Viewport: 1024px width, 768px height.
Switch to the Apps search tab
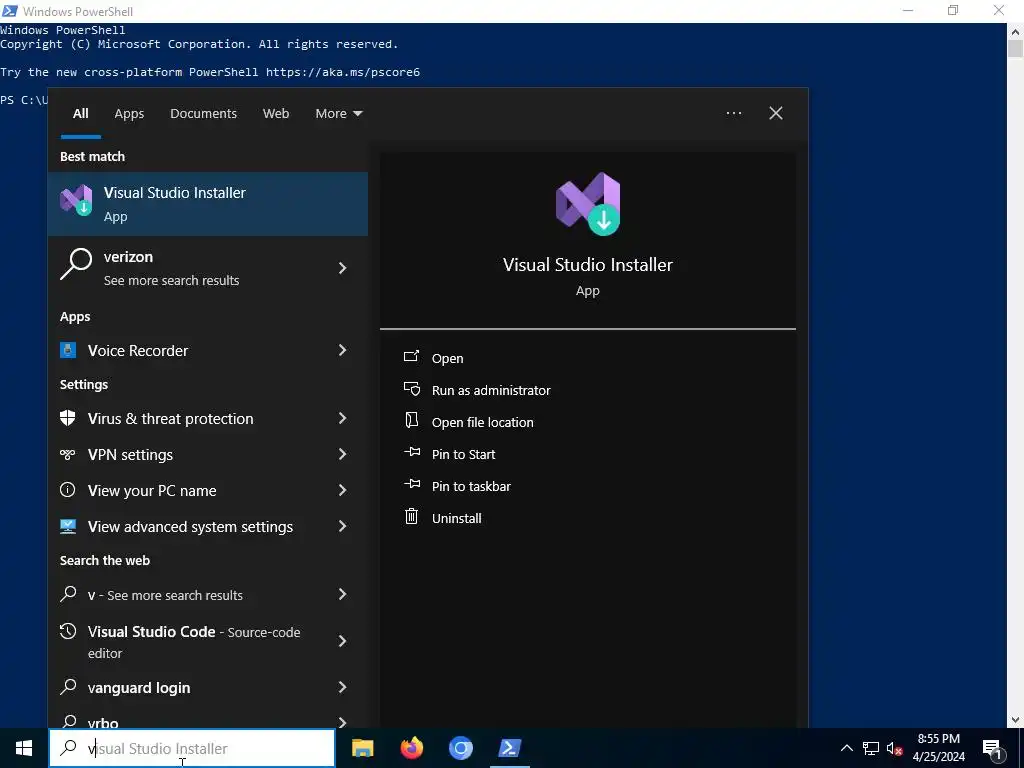[x=129, y=114]
